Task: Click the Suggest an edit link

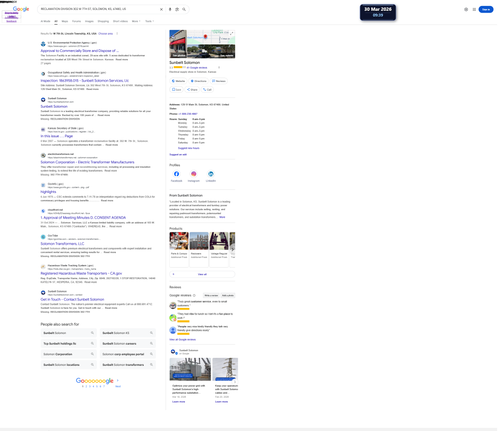Action: coord(178,155)
